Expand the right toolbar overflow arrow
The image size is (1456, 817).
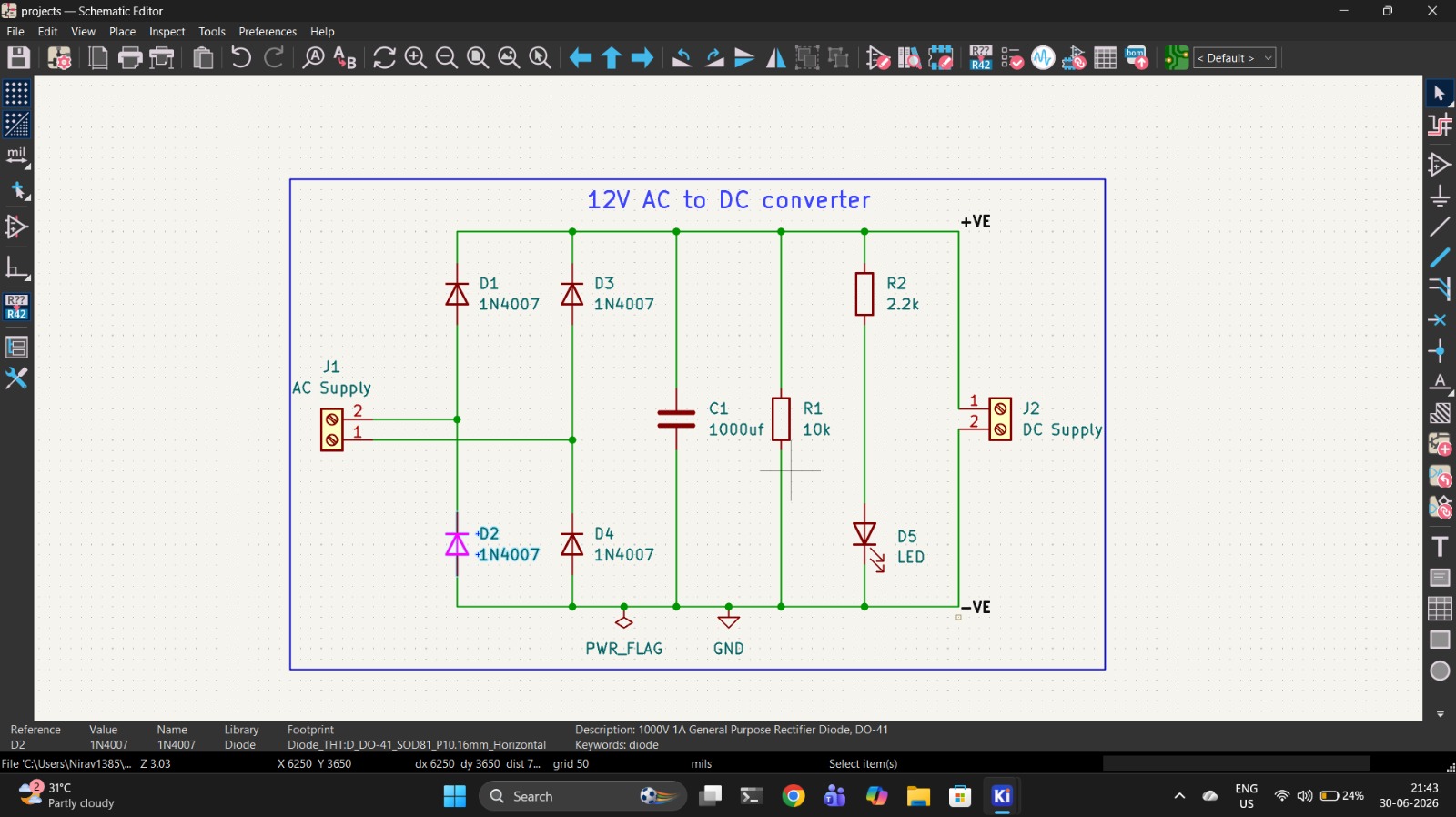click(x=1440, y=714)
